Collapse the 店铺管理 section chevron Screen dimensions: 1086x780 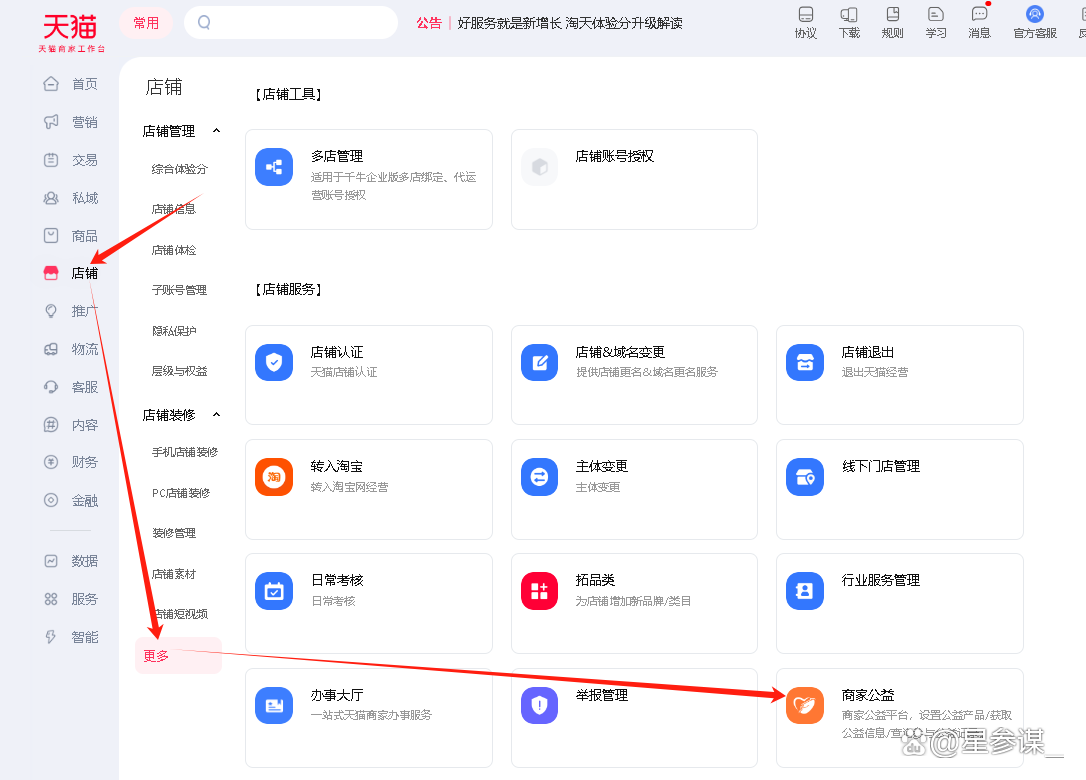217,131
